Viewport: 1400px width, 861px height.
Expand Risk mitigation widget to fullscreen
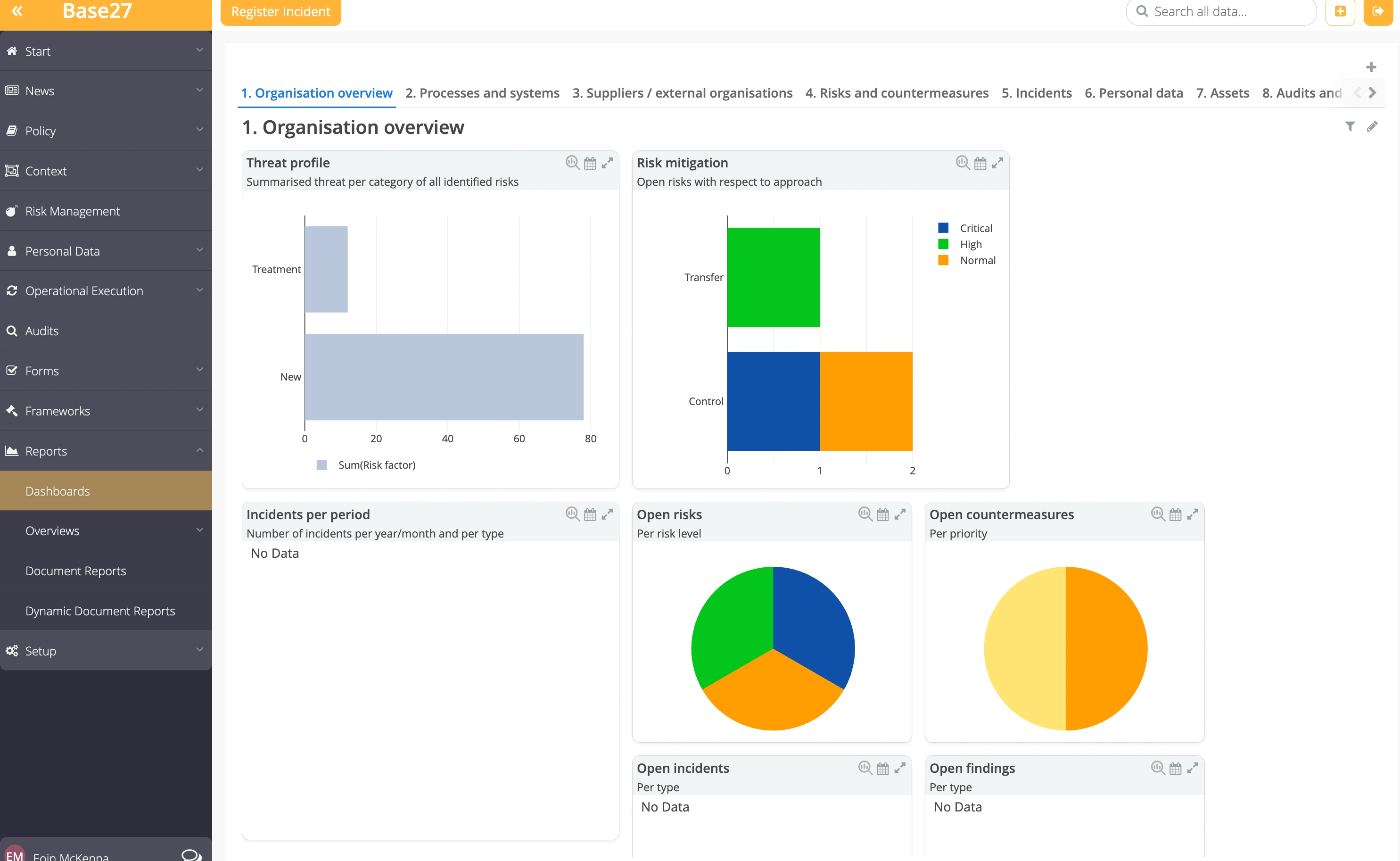point(997,163)
